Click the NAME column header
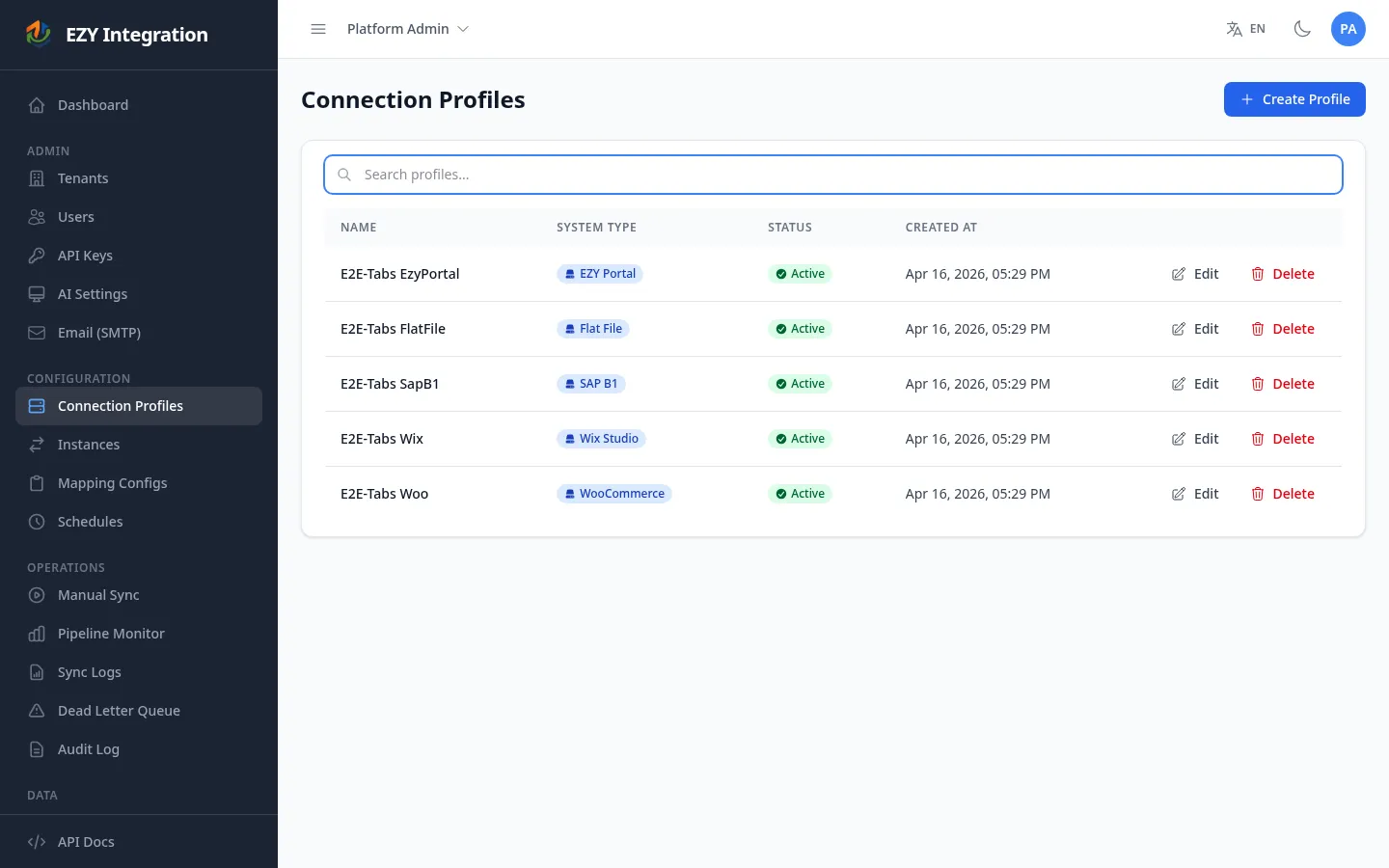This screenshot has height=868, width=1389. click(359, 228)
